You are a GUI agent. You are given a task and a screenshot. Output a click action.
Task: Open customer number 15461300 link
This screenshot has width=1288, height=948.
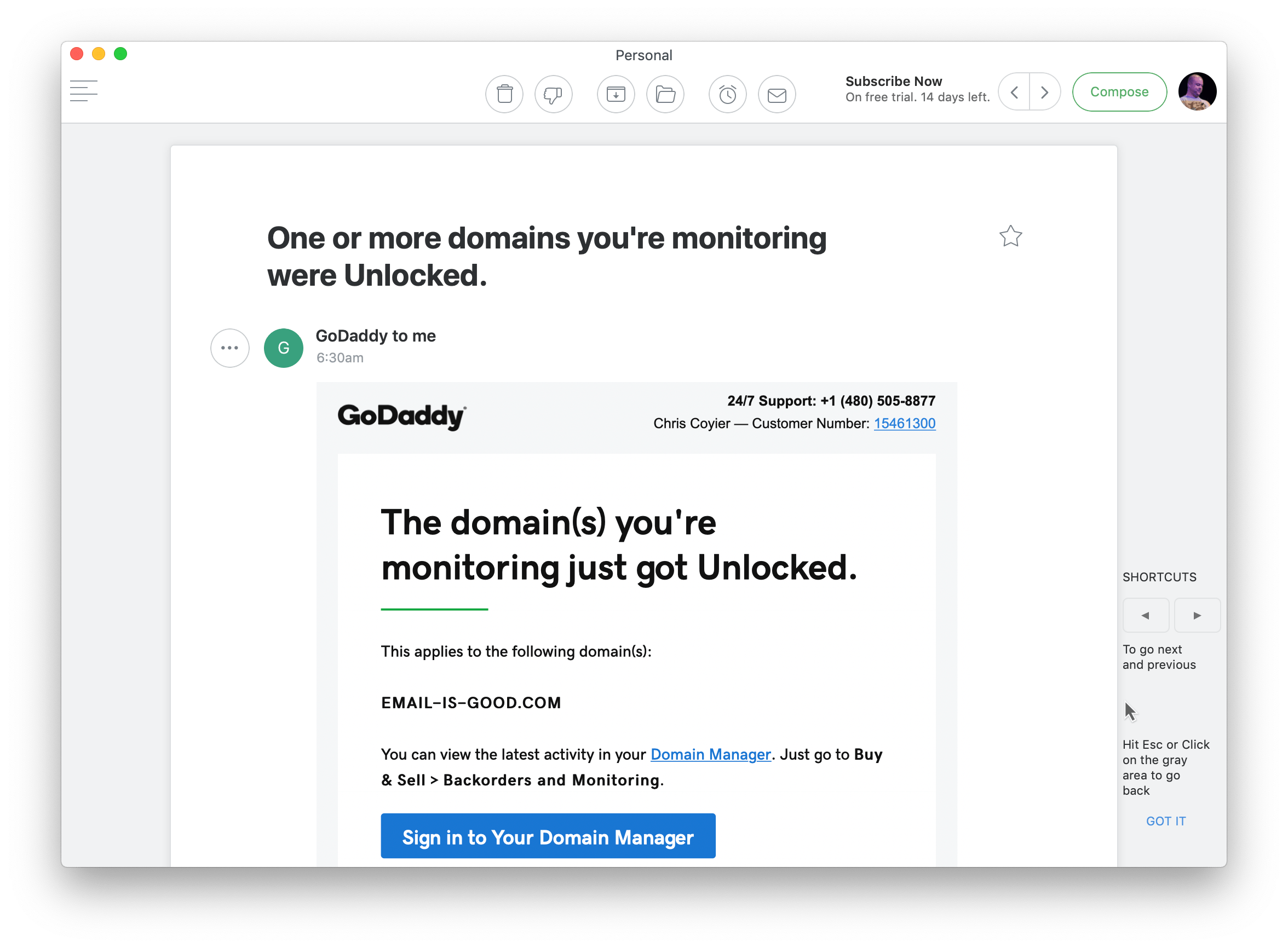coord(904,424)
